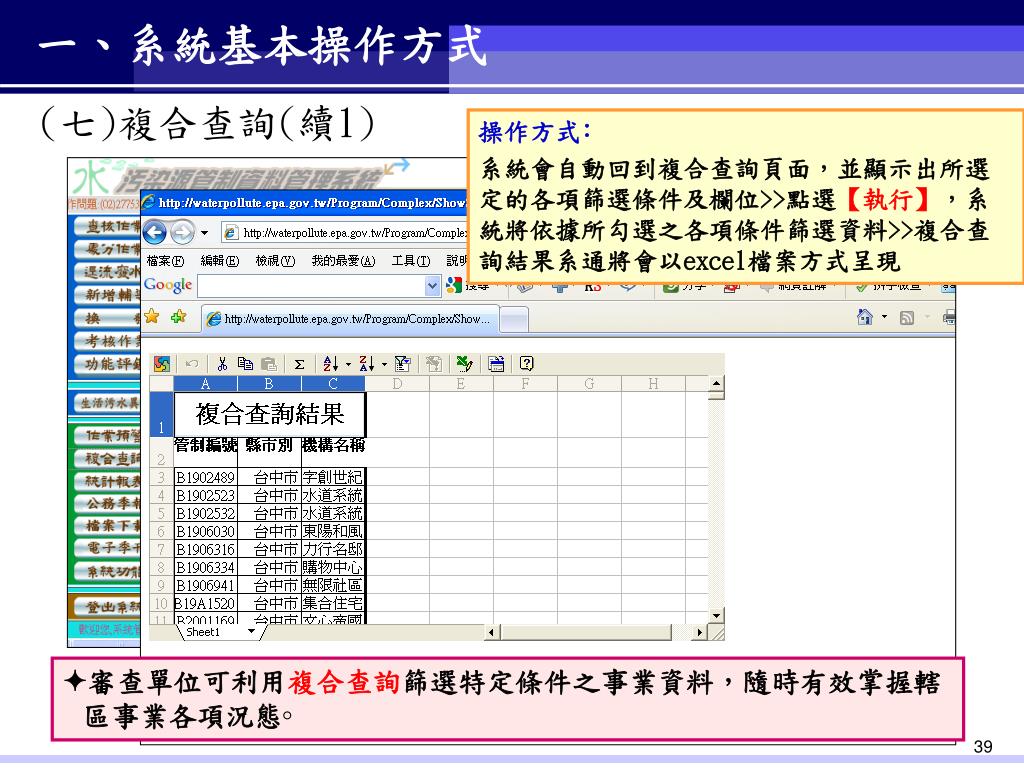Click the Export to Excel icon

[464, 364]
